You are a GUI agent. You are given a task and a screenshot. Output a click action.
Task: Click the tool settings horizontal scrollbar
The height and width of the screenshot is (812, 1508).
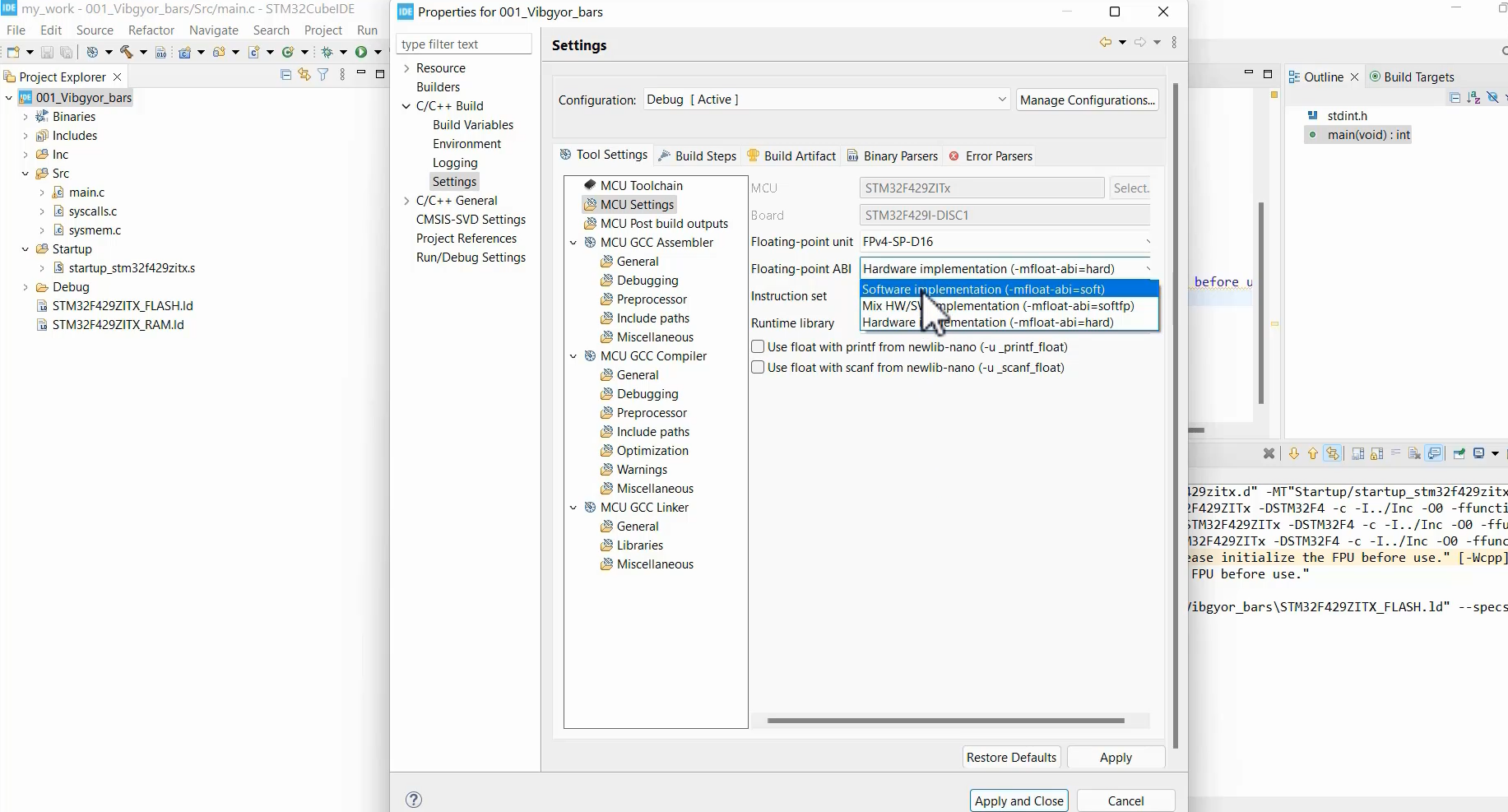click(945, 721)
